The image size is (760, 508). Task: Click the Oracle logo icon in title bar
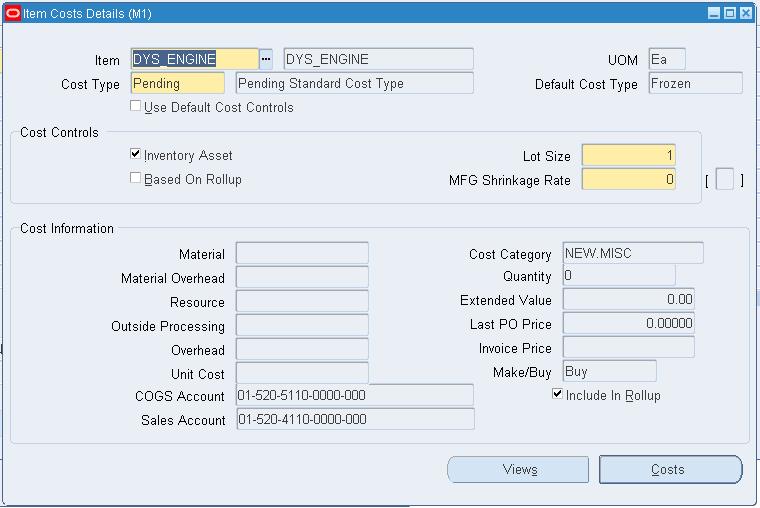click(13, 14)
